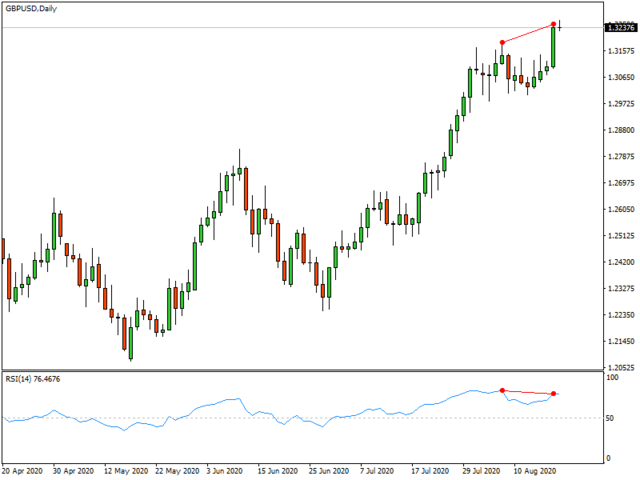This screenshot has height=480, width=640.
Task: Select the earlier red marker on price trendline
Action: (502, 42)
